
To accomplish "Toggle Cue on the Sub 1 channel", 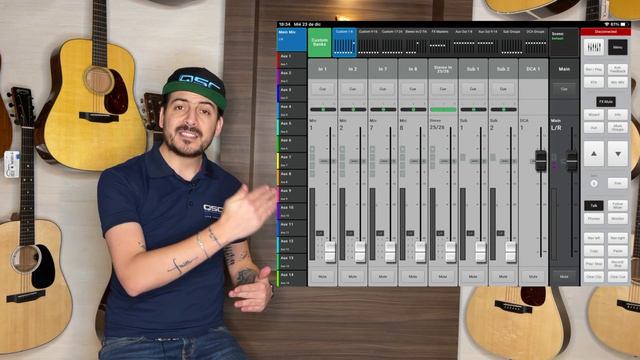I will click(473, 89).
